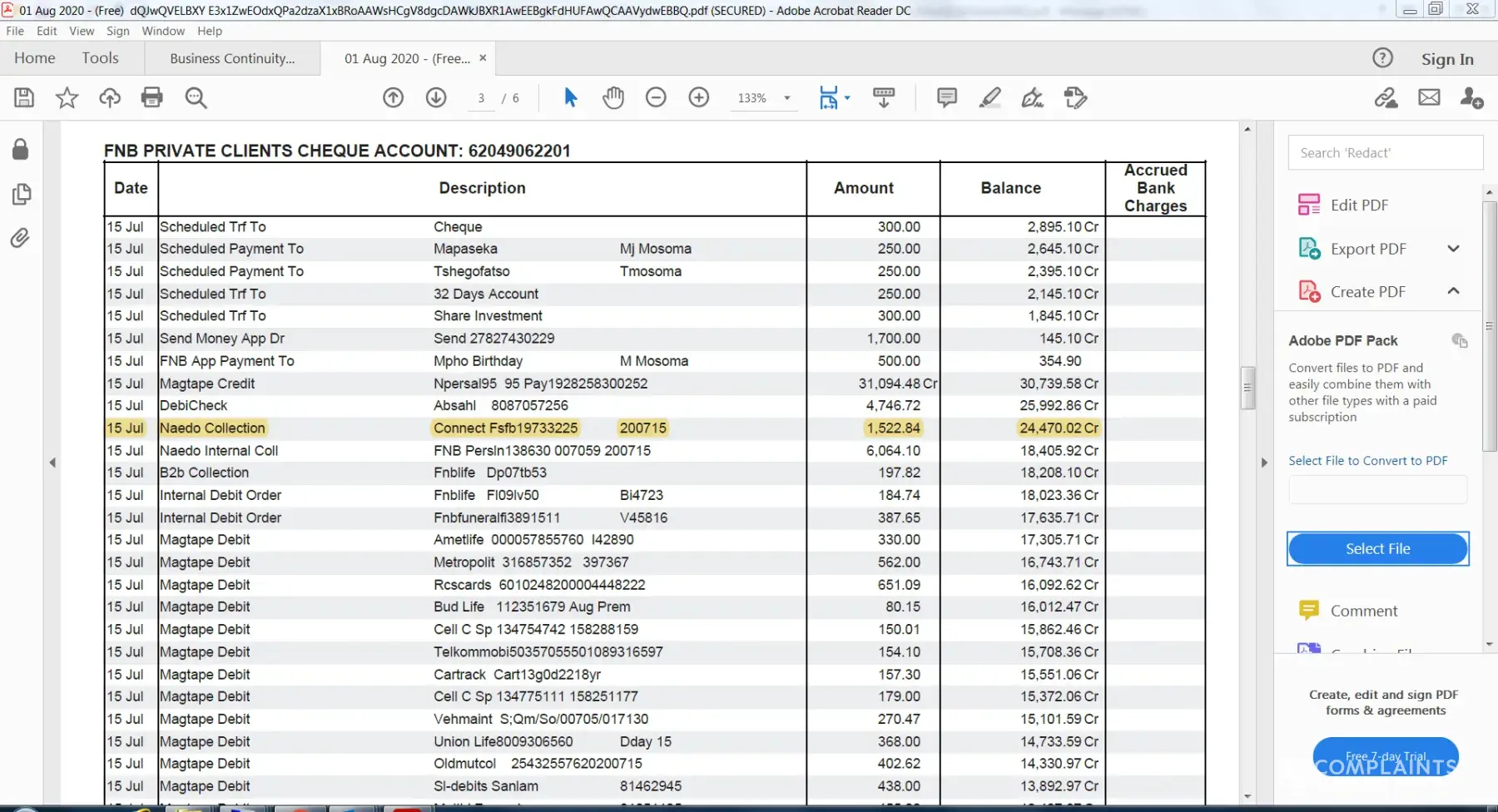1498x812 pixels.
Task: Print the document using printer icon
Action: click(152, 98)
